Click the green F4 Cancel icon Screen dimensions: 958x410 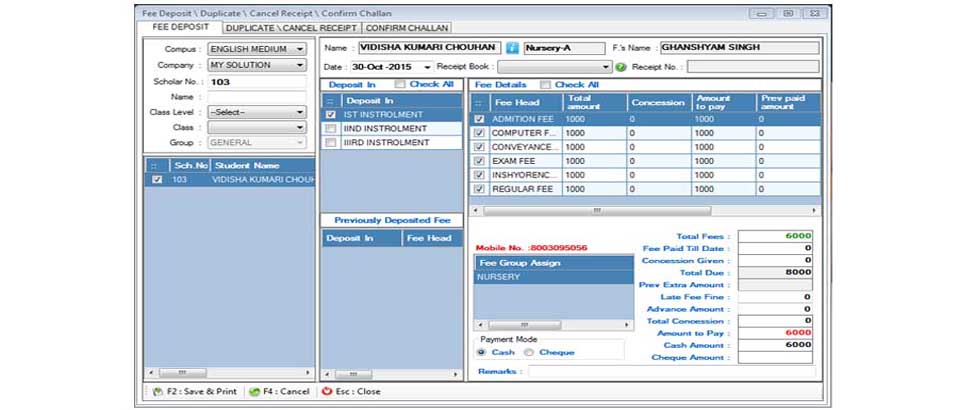254,392
